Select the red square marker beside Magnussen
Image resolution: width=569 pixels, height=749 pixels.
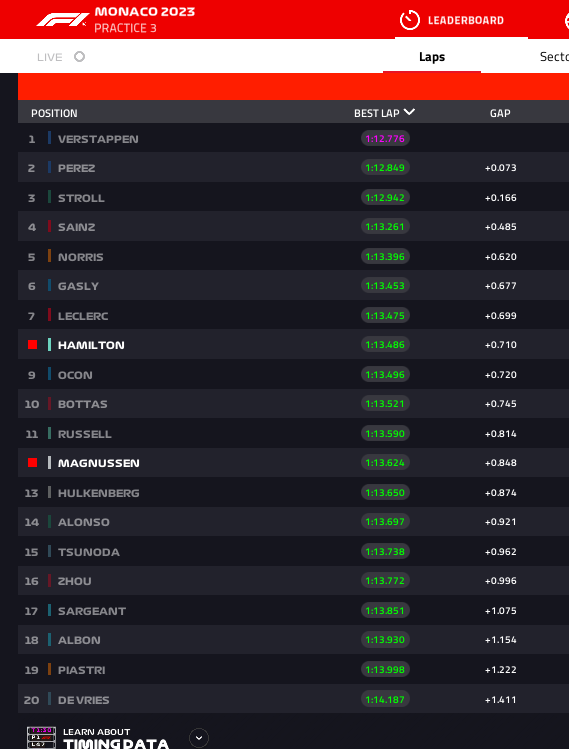point(32,462)
